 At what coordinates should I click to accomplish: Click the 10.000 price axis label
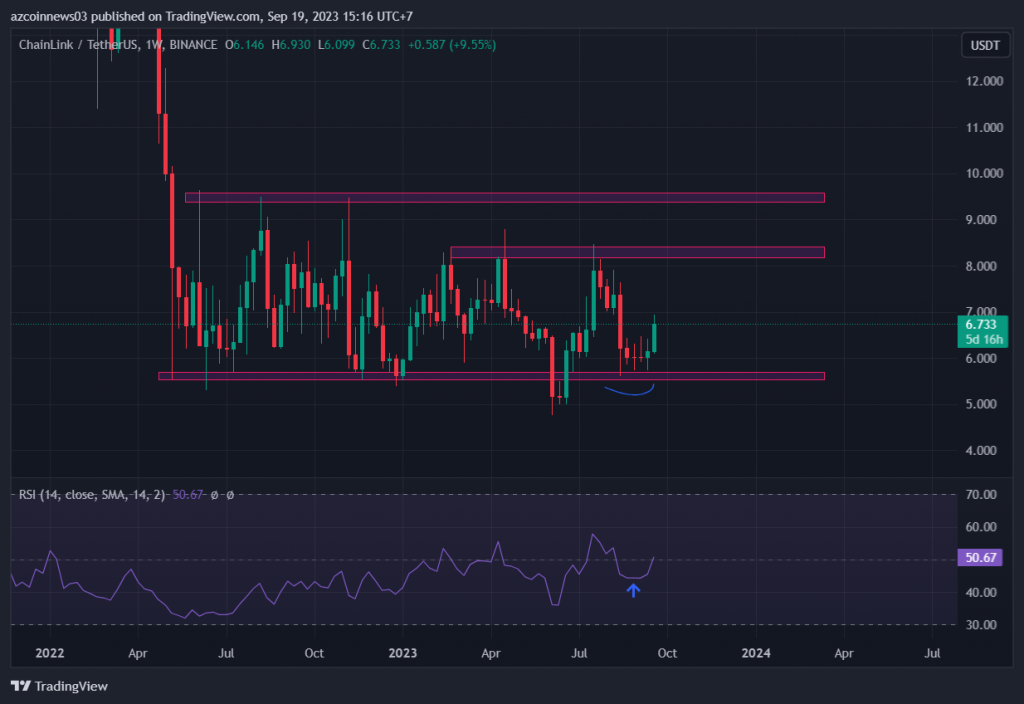point(984,173)
